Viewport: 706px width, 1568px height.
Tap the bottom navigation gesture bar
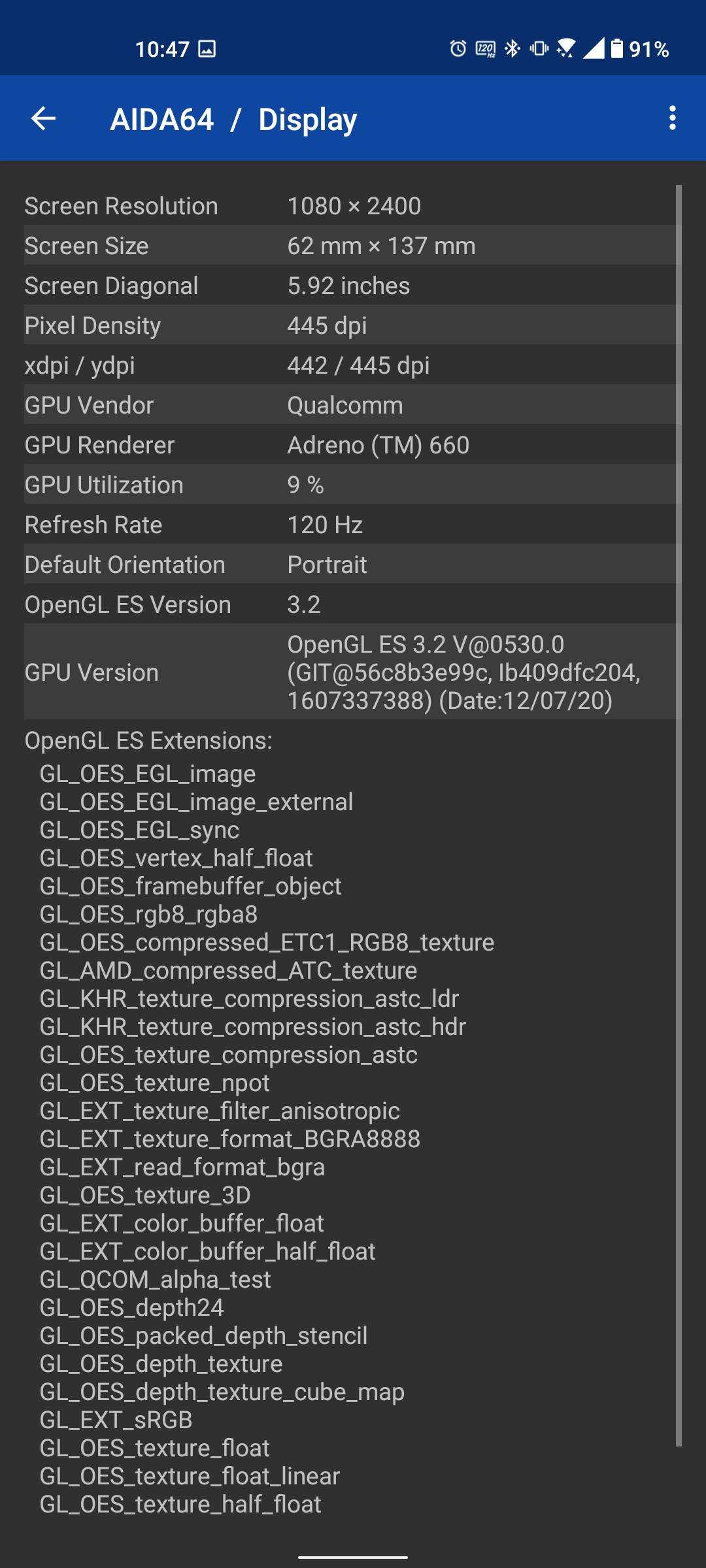[x=353, y=1558]
